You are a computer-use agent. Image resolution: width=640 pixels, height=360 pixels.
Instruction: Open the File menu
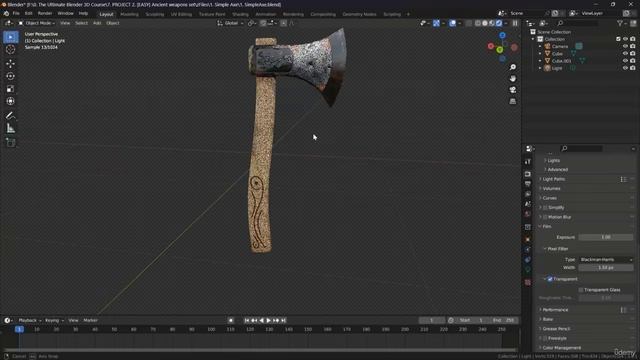(x=16, y=13)
